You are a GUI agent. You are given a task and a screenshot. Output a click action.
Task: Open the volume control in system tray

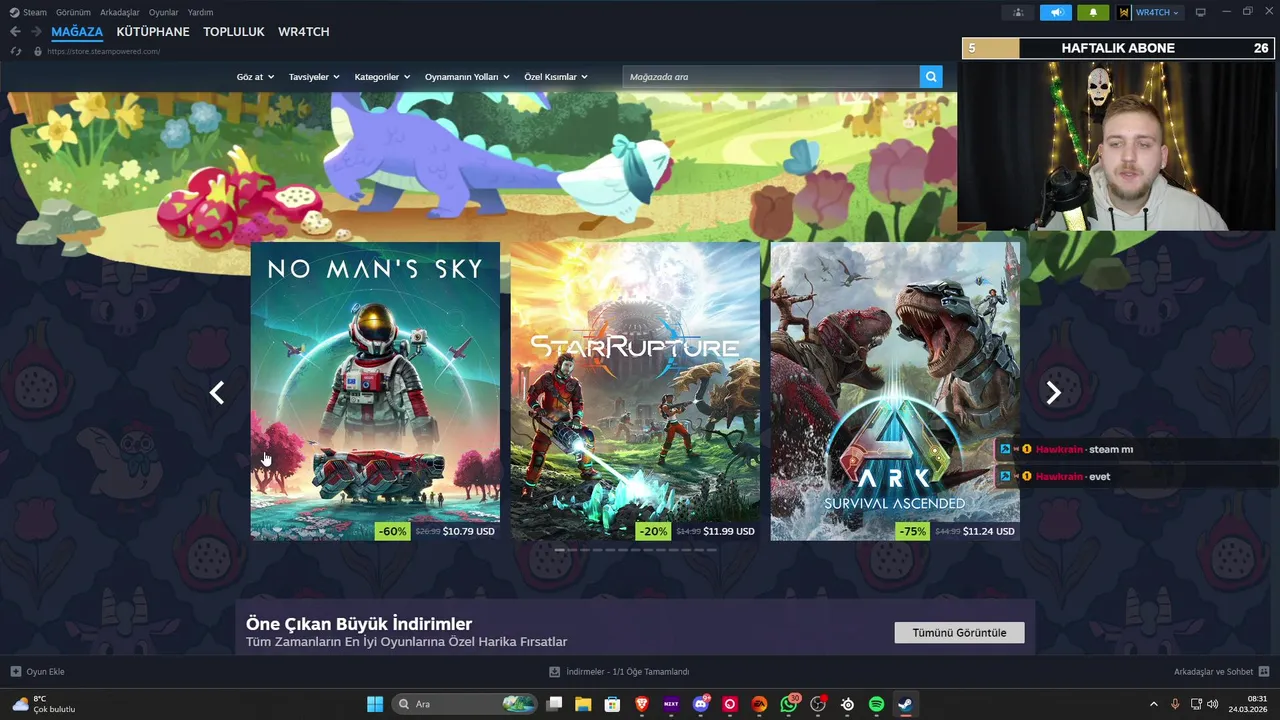click(1213, 704)
